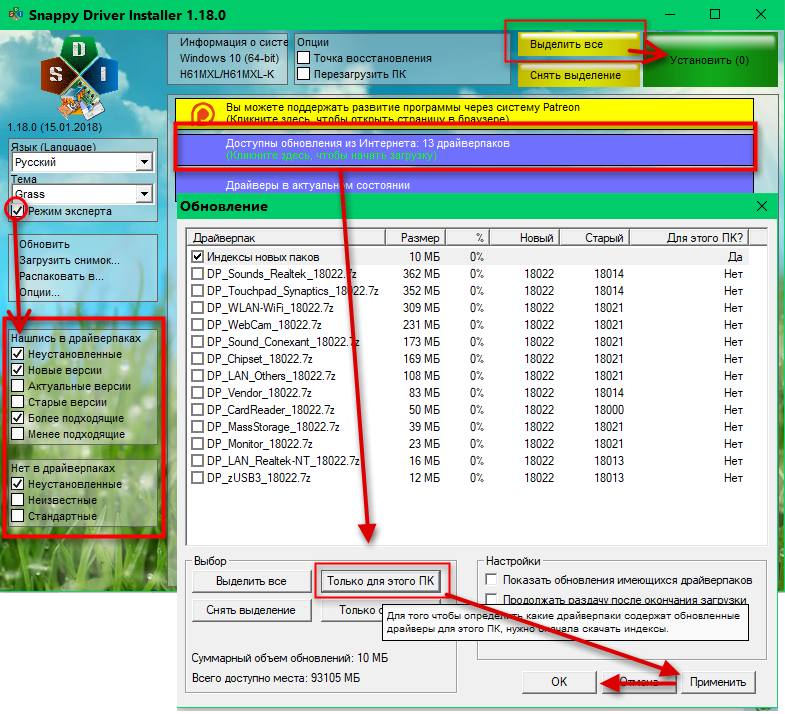Viewport: 785px width, 714px height.
Task: Click Снять выделение in update dialog
Action: tap(251, 610)
